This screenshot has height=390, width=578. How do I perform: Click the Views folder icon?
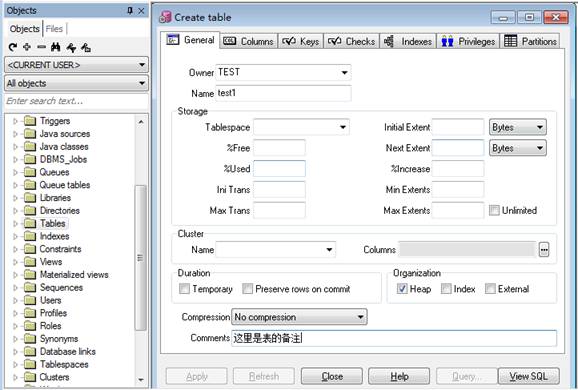pos(30,262)
